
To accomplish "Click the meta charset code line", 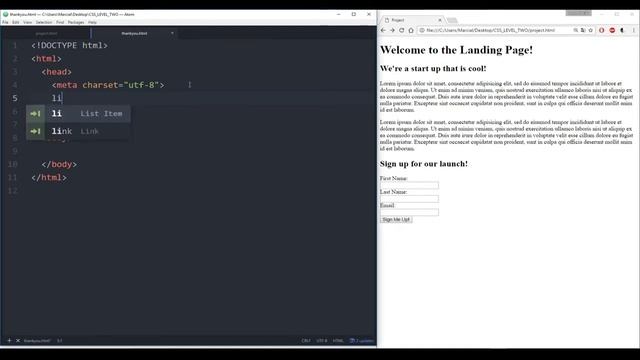I will coord(108,85).
